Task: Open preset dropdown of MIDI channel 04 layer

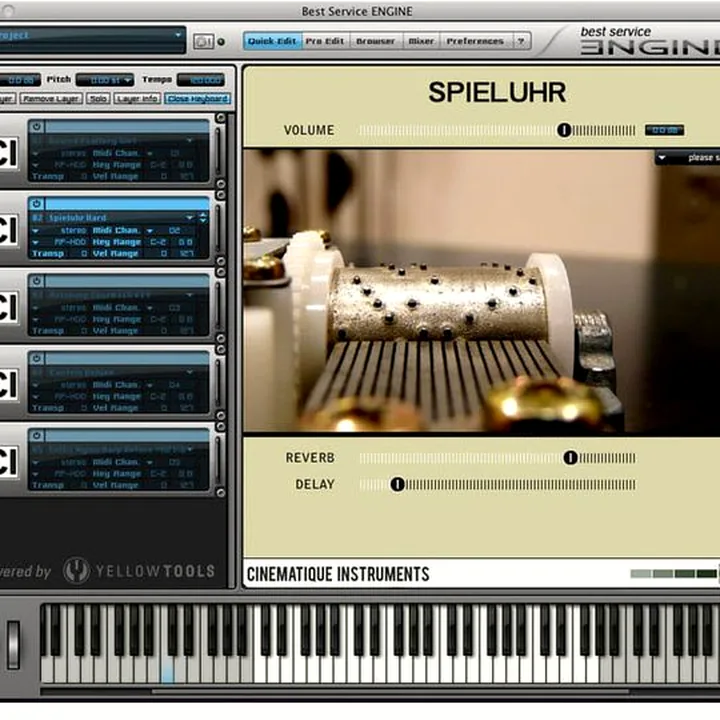Action: click(189, 371)
